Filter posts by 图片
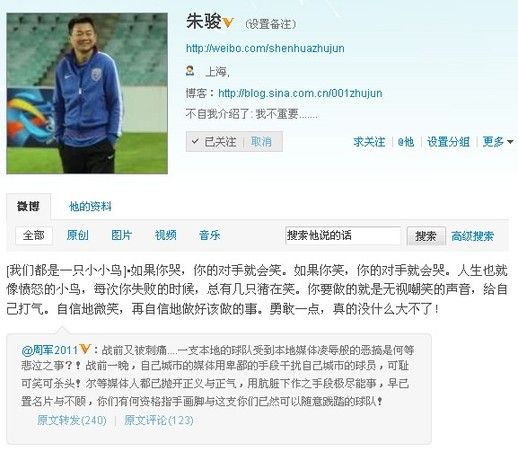 coord(121,235)
